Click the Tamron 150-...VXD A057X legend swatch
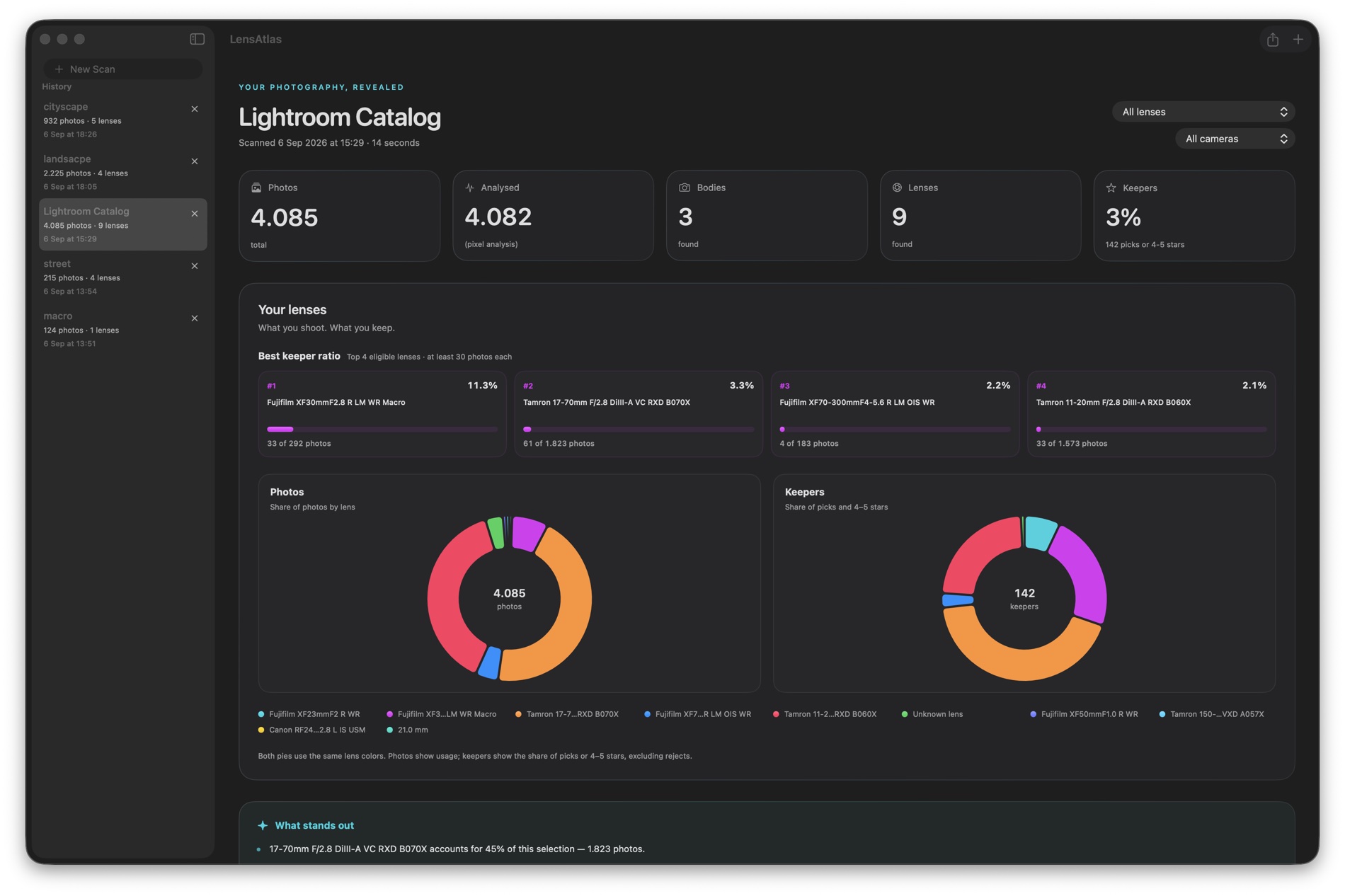This screenshot has width=1345, height=896. [1162, 714]
